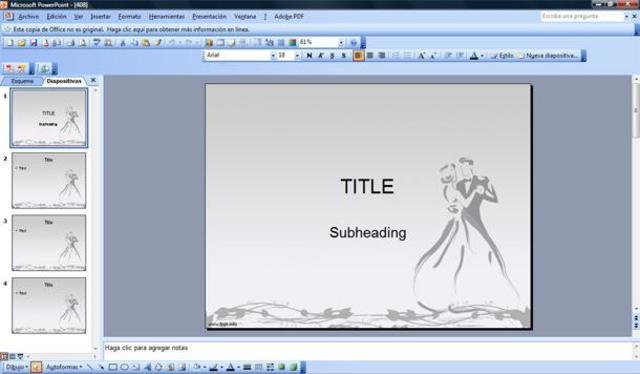Open the Ventana menu
Image resolution: width=640 pixels, height=374 pixels.
click(x=245, y=17)
